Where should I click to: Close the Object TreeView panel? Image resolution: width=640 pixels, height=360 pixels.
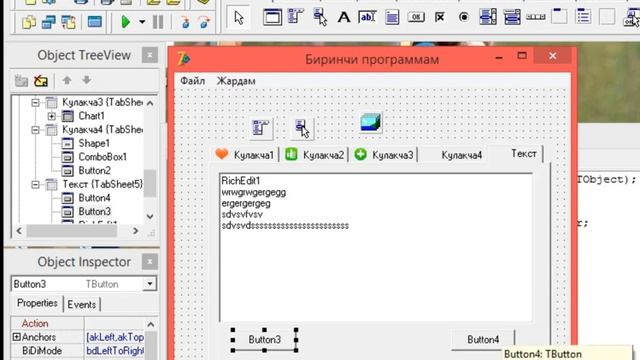(149, 55)
